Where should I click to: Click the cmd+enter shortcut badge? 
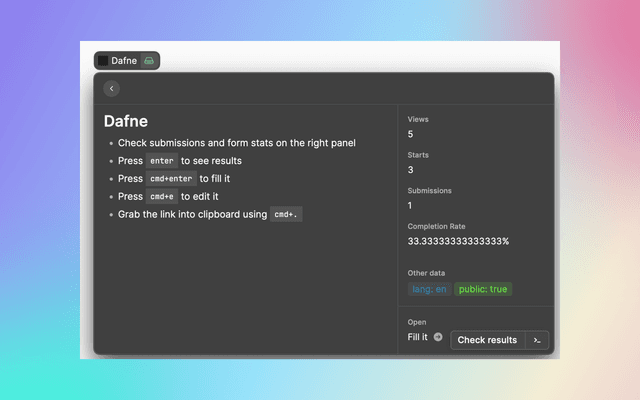tap(171, 179)
